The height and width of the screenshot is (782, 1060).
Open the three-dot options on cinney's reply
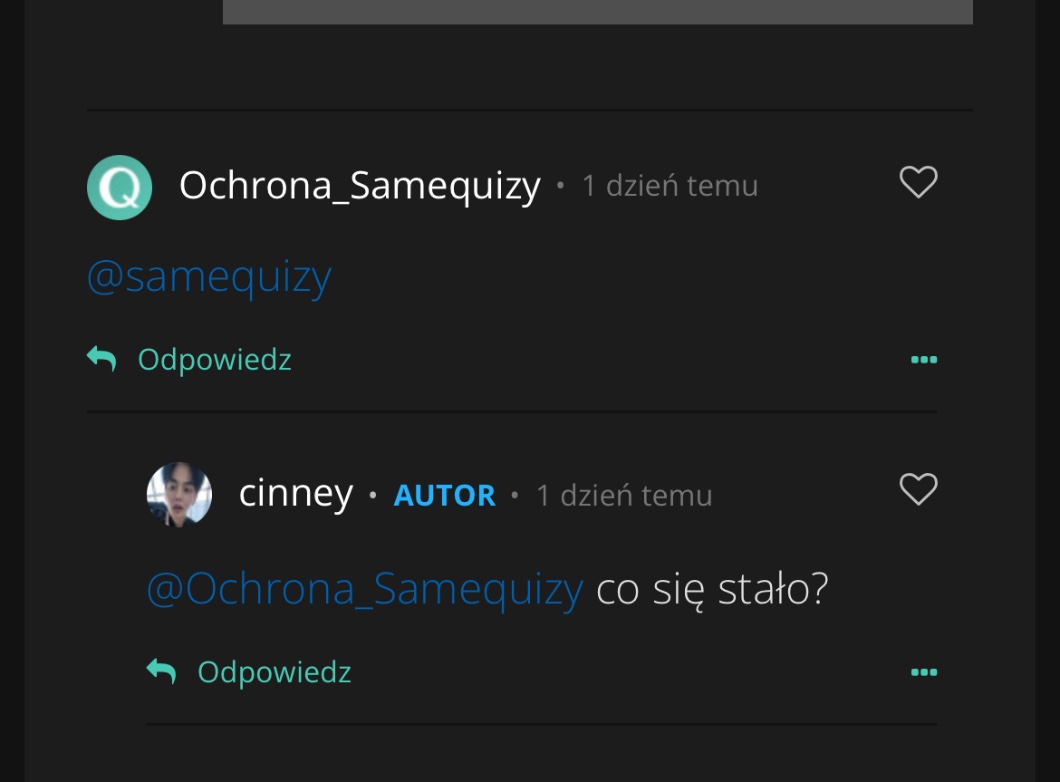click(x=924, y=672)
